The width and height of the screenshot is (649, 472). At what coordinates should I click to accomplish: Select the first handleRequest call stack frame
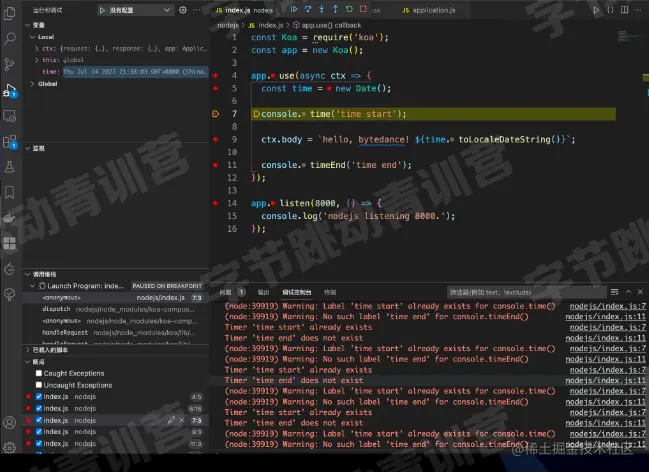tap(116, 332)
